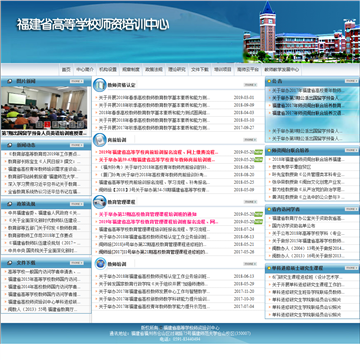Click yellow dot beside 单科进修硕士研究生课程

(x=269, y=268)
